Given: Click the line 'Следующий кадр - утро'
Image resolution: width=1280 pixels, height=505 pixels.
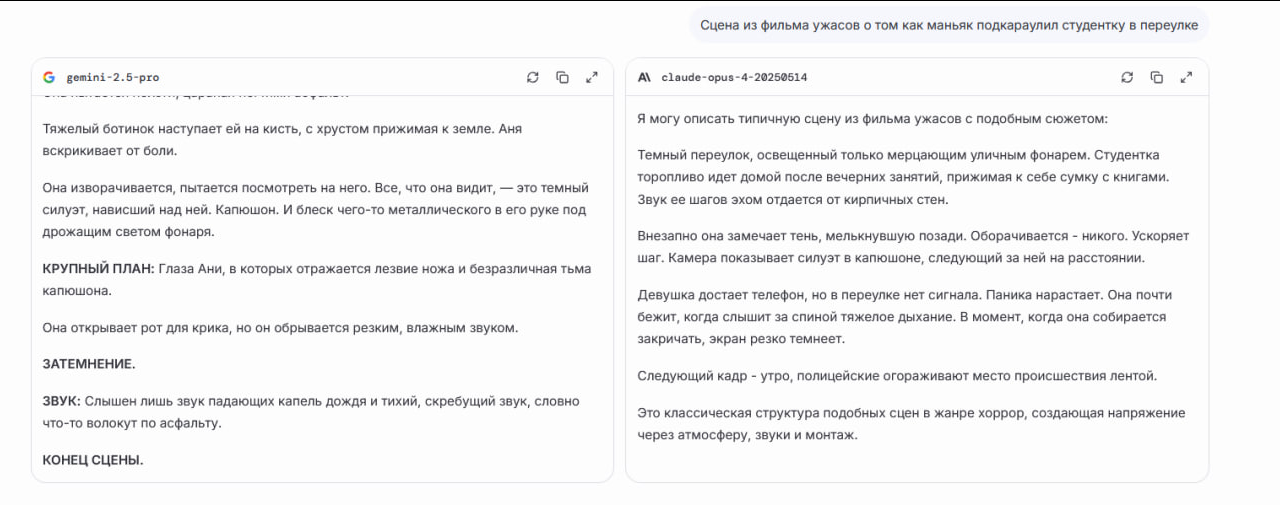Looking at the screenshot, I should click(x=897, y=376).
